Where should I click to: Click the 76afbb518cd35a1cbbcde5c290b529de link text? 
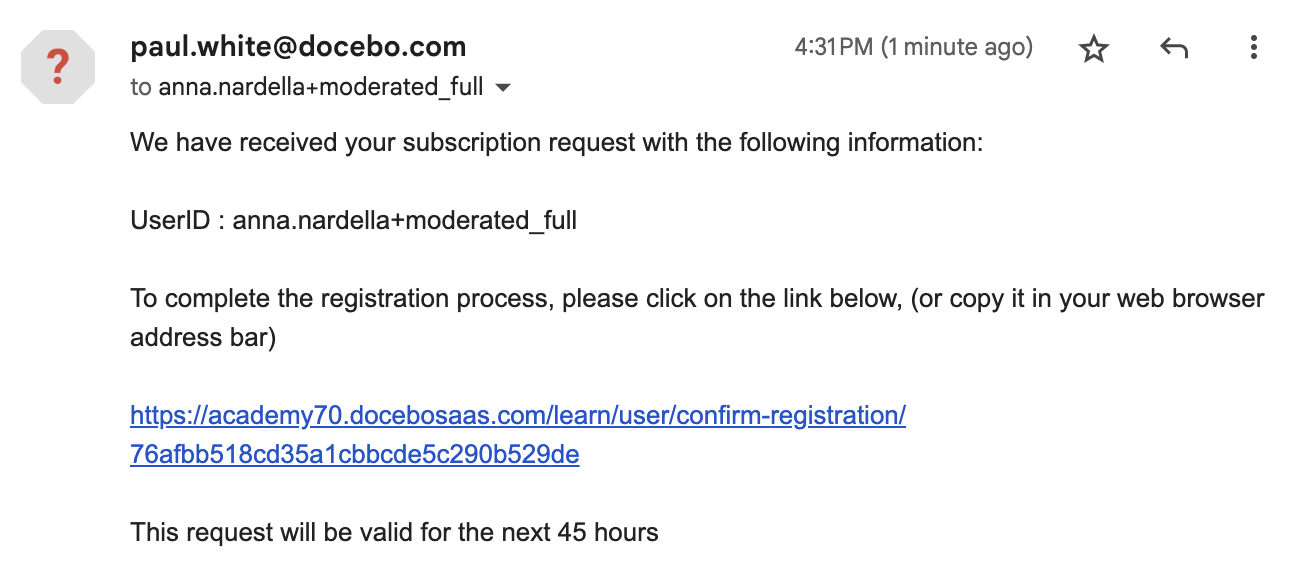tap(355, 455)
